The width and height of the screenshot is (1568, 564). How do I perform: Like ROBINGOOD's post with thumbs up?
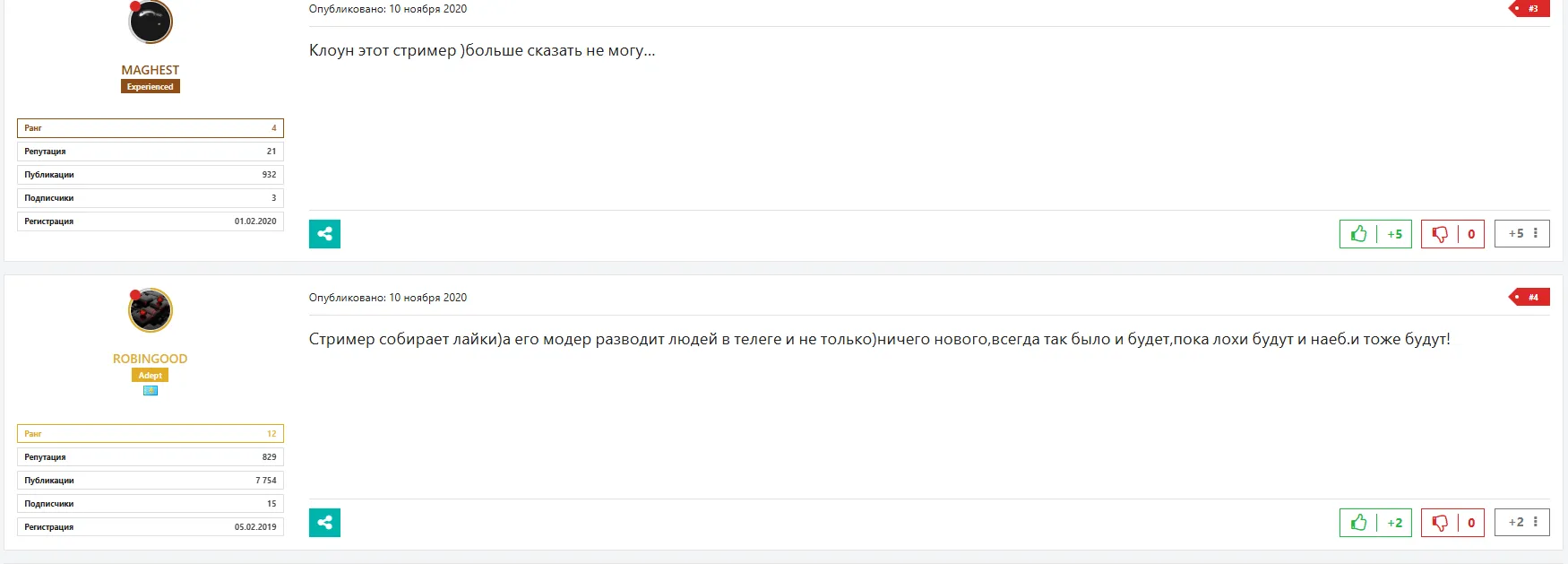point(1358,523)
